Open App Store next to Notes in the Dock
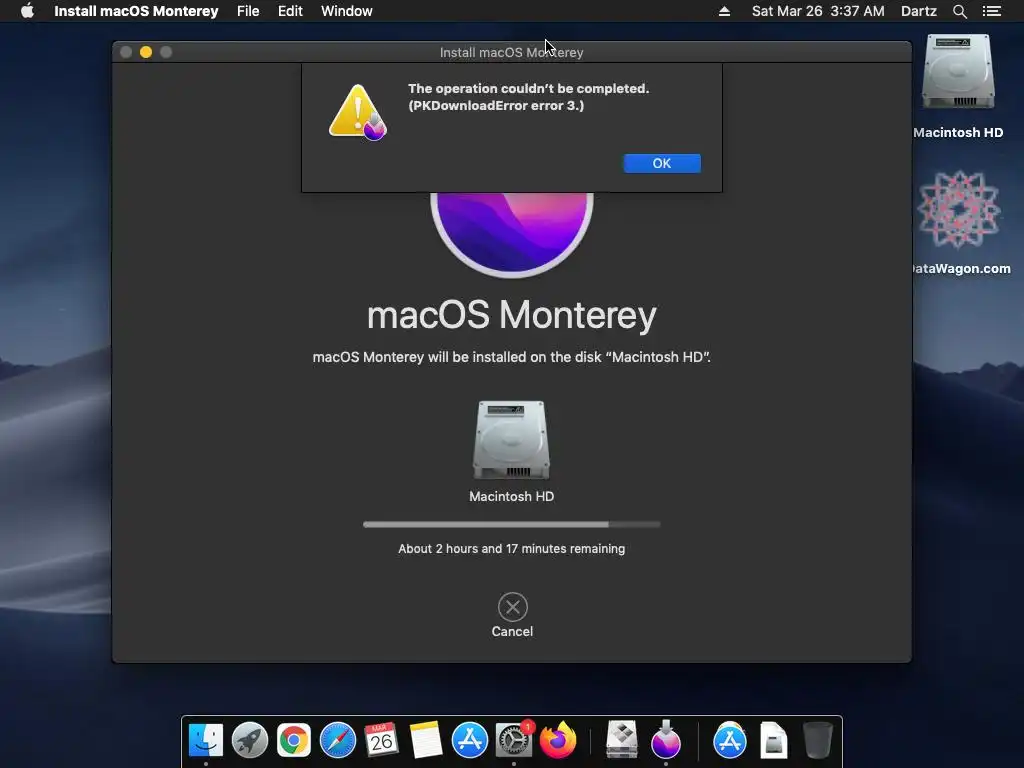This screenshot has height=768, width=1024. [470, 740]
